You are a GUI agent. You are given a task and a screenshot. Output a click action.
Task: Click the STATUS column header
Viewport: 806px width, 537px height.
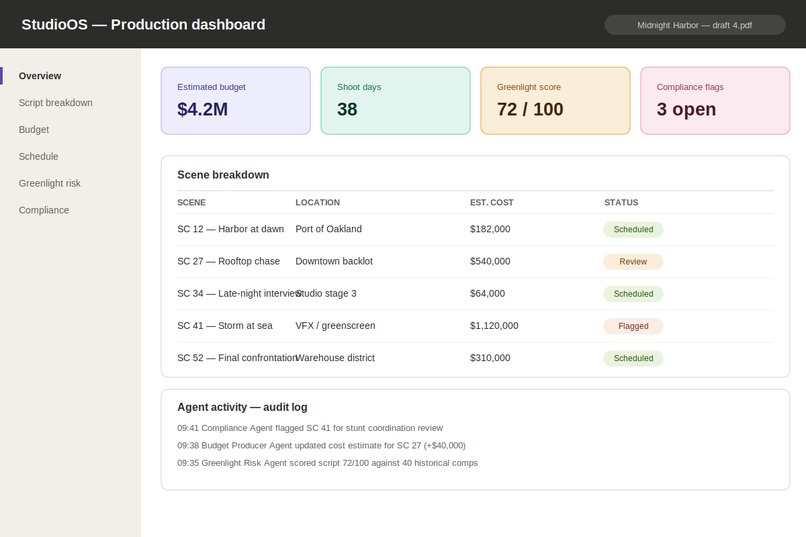click(621, 202)
